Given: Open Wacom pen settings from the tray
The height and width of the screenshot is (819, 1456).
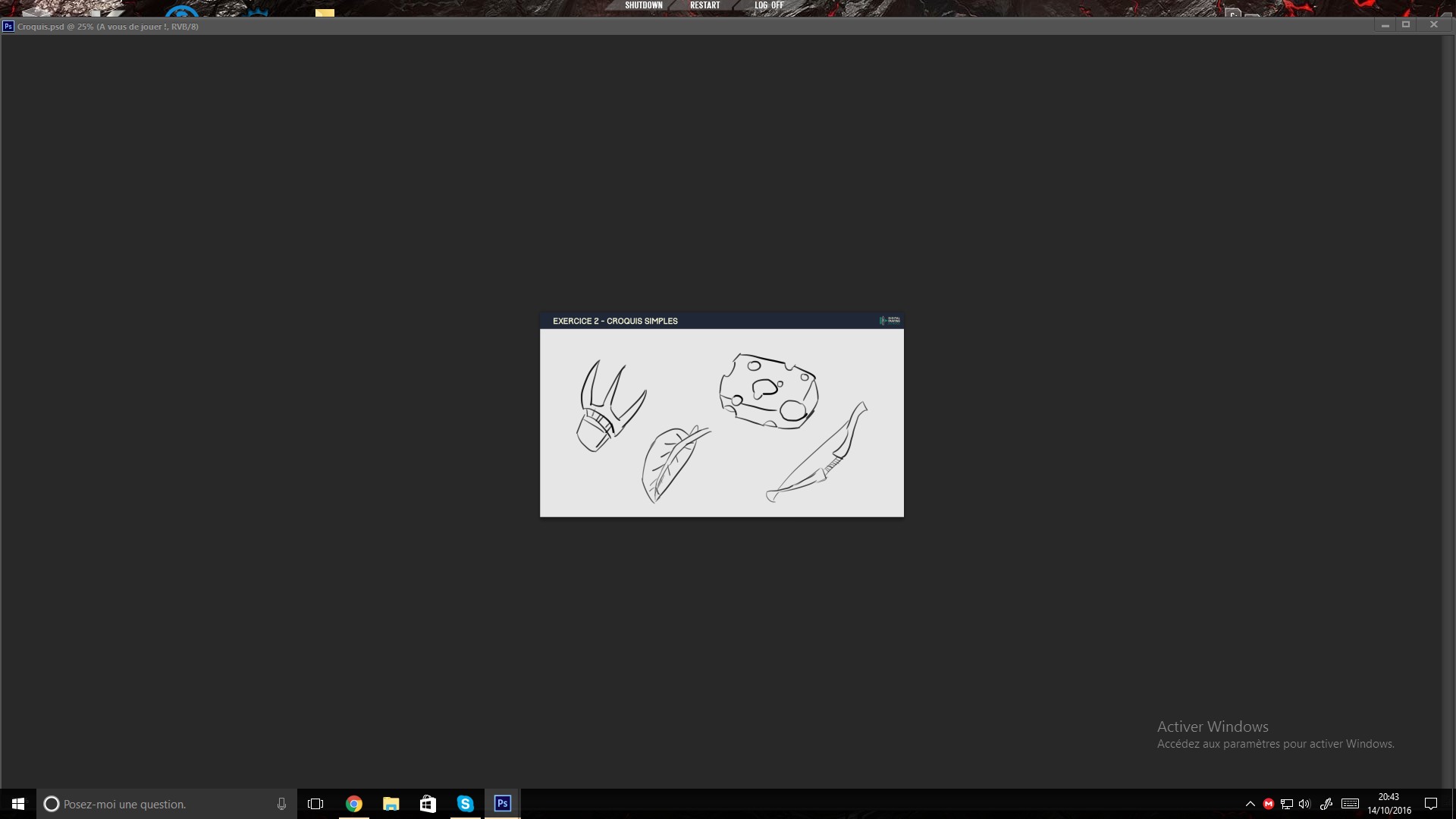Looking at the screenshot, I should click(1327, 804).
